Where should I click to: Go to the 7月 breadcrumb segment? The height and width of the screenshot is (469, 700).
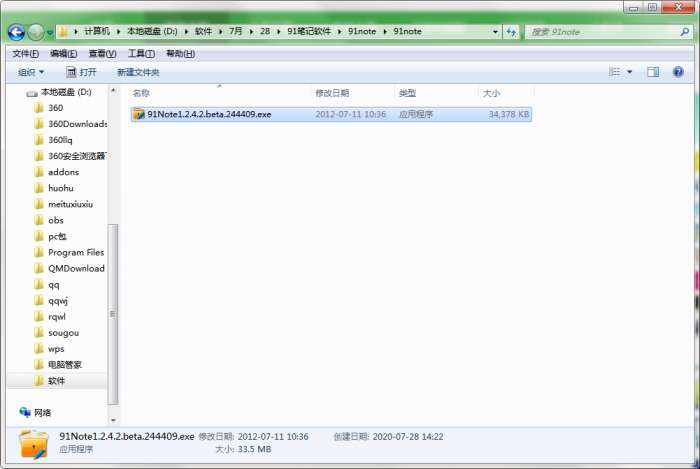click(235, 31)
